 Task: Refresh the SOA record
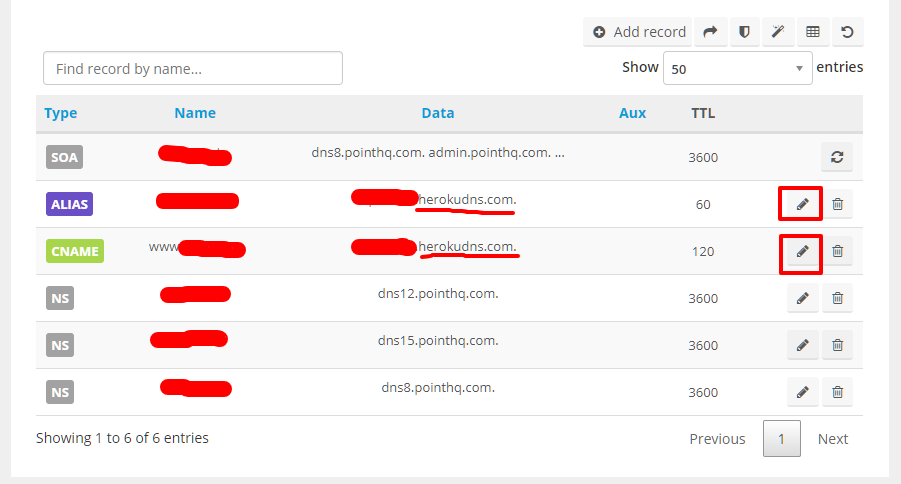(837, 157)
